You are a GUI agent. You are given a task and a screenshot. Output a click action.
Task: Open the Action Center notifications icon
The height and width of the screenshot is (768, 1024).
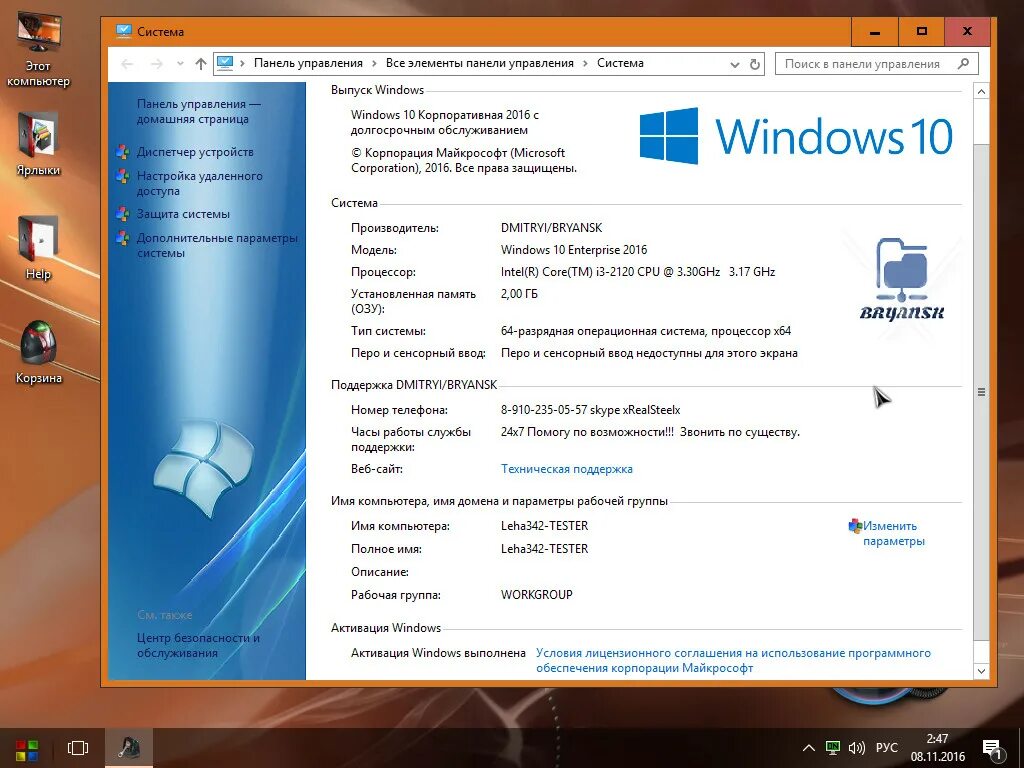[992, 748]
